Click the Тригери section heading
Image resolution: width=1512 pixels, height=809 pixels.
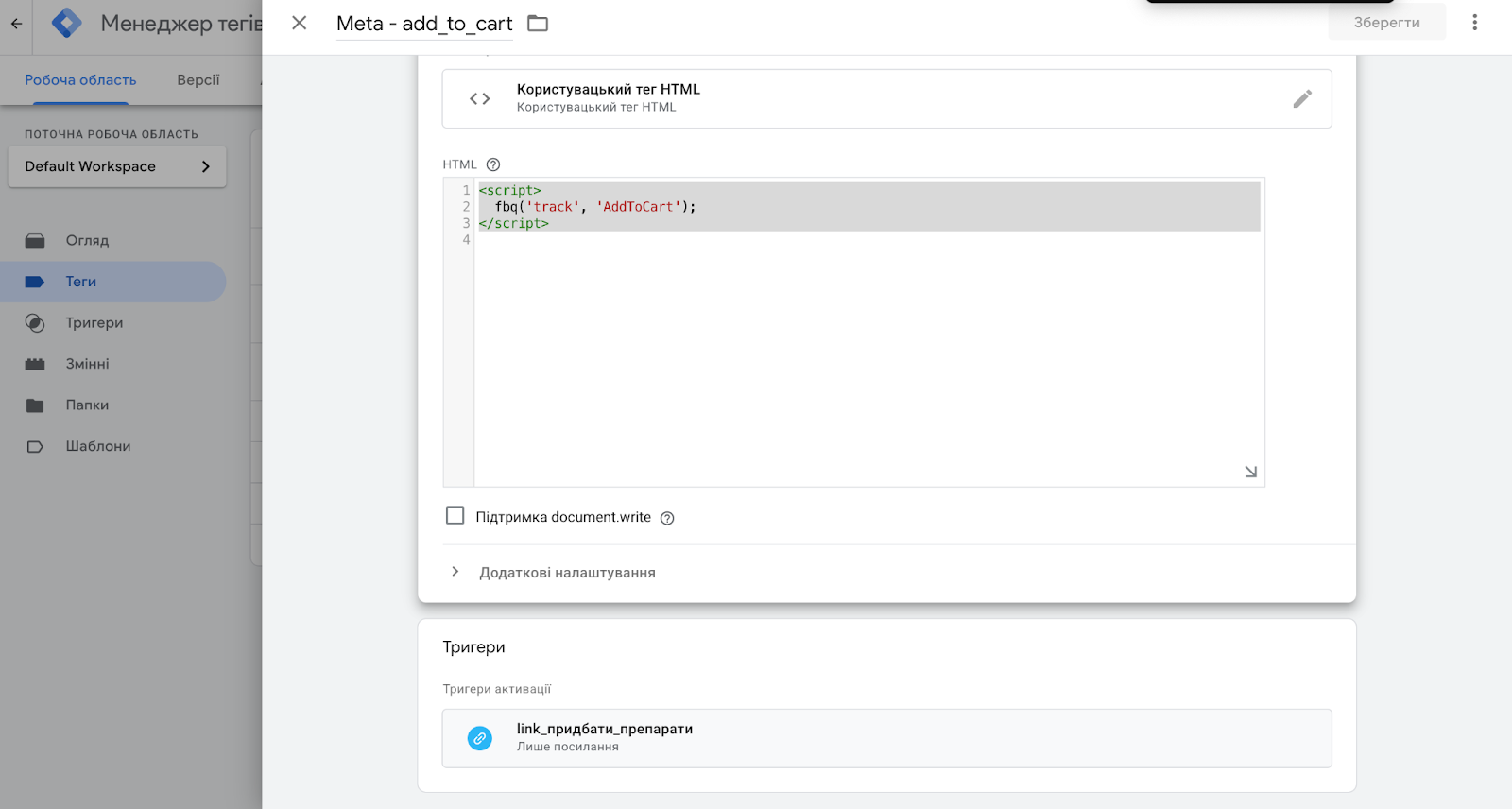pyautogui.click(x=473, y=647)
